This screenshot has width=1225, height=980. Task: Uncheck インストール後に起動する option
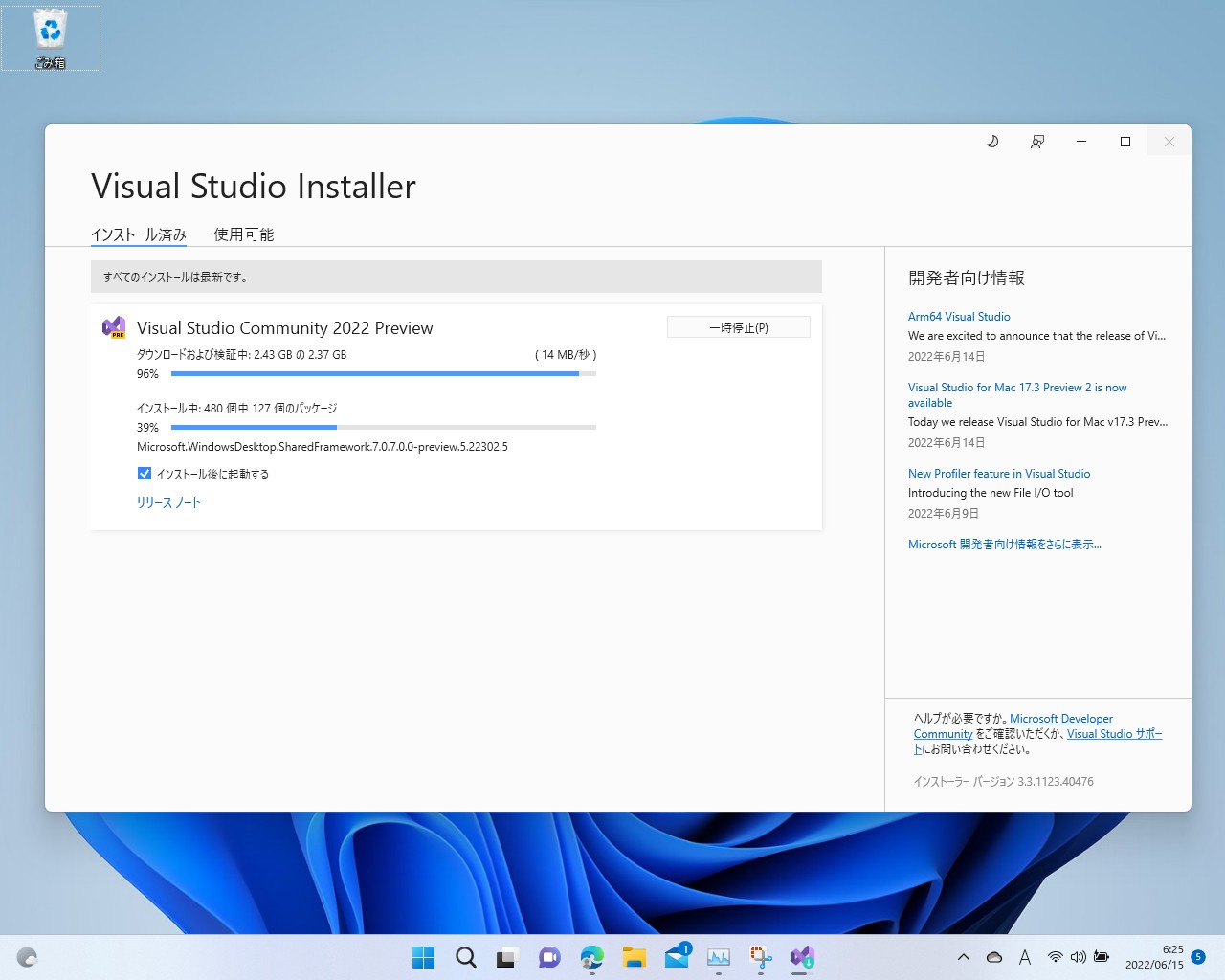[x=144, y=473]
